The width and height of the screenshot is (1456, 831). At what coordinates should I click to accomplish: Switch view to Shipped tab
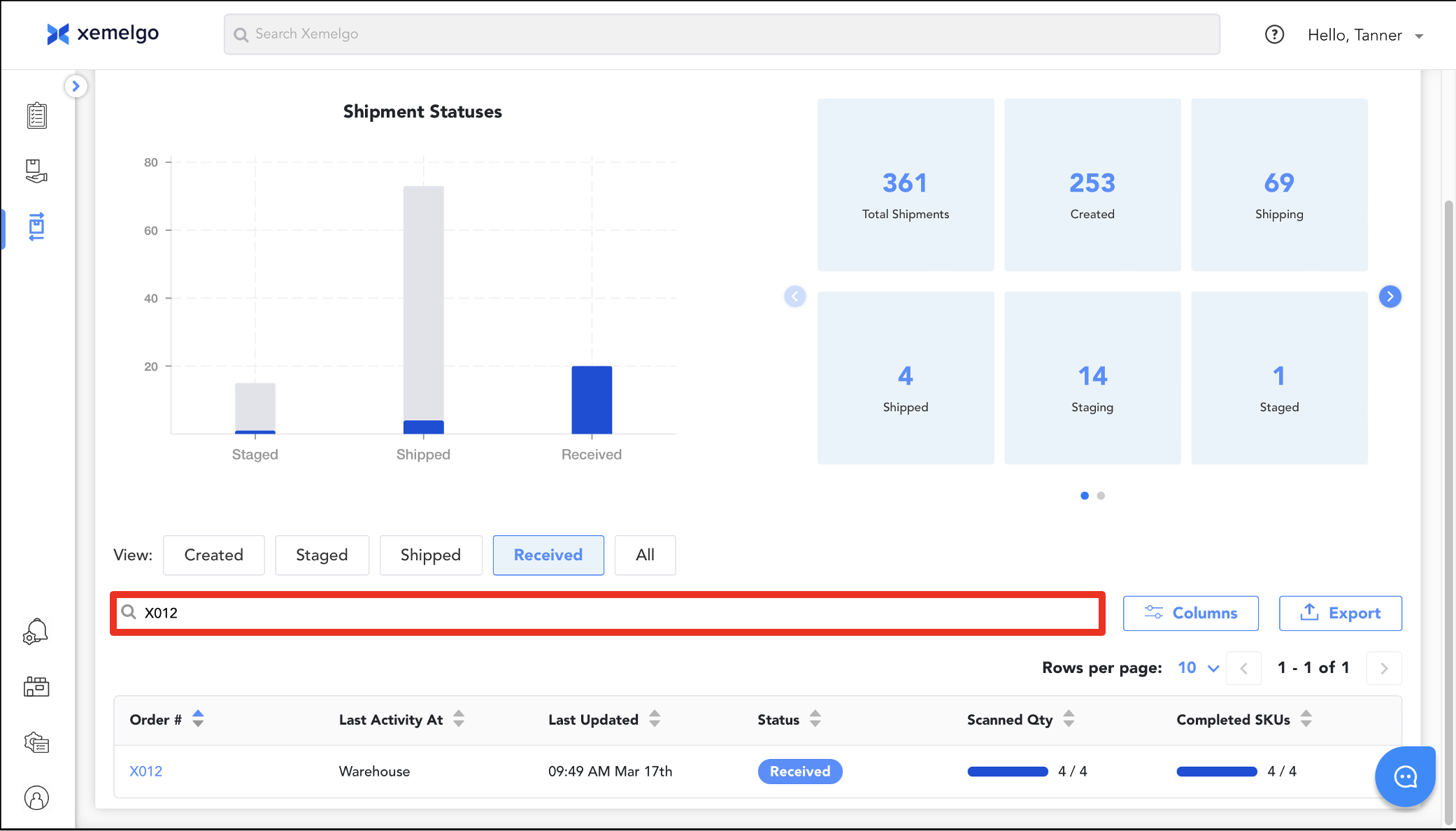(431, 555)
